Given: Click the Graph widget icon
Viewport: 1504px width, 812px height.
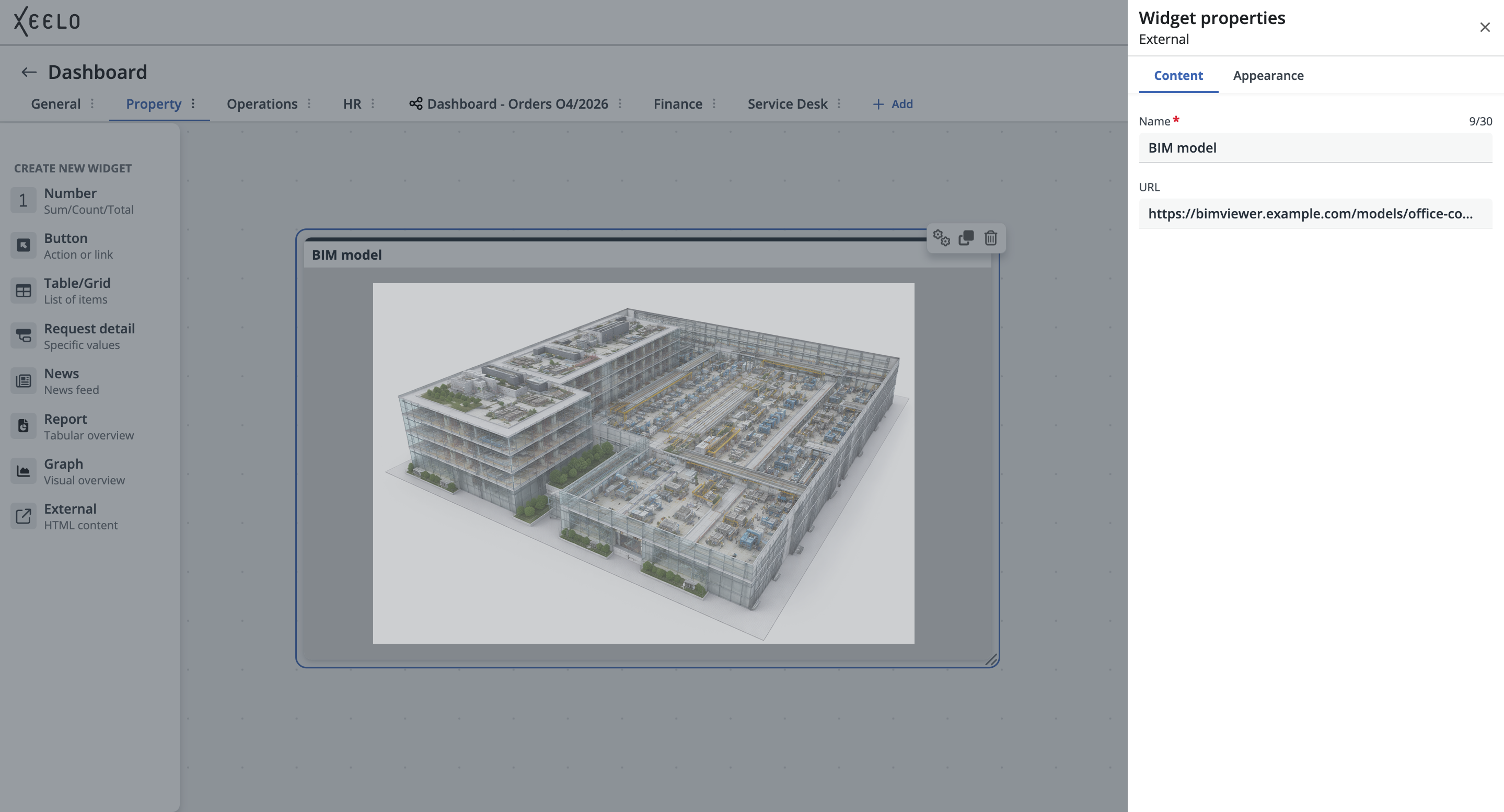Looking at the screenshot, I should [x=24, y=471].
